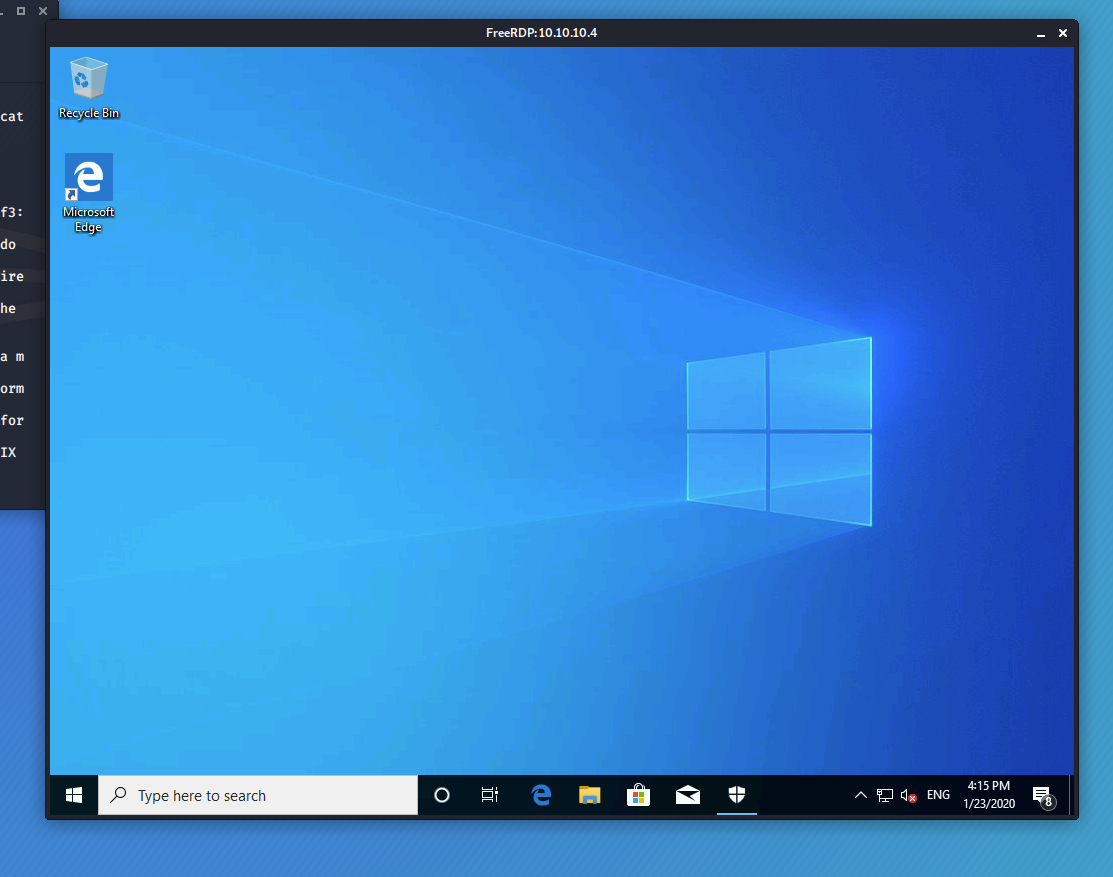Screen dimensions: 1113x877
Task: Open Cortana from the taskbar circle
Action: tap(442, 795)
